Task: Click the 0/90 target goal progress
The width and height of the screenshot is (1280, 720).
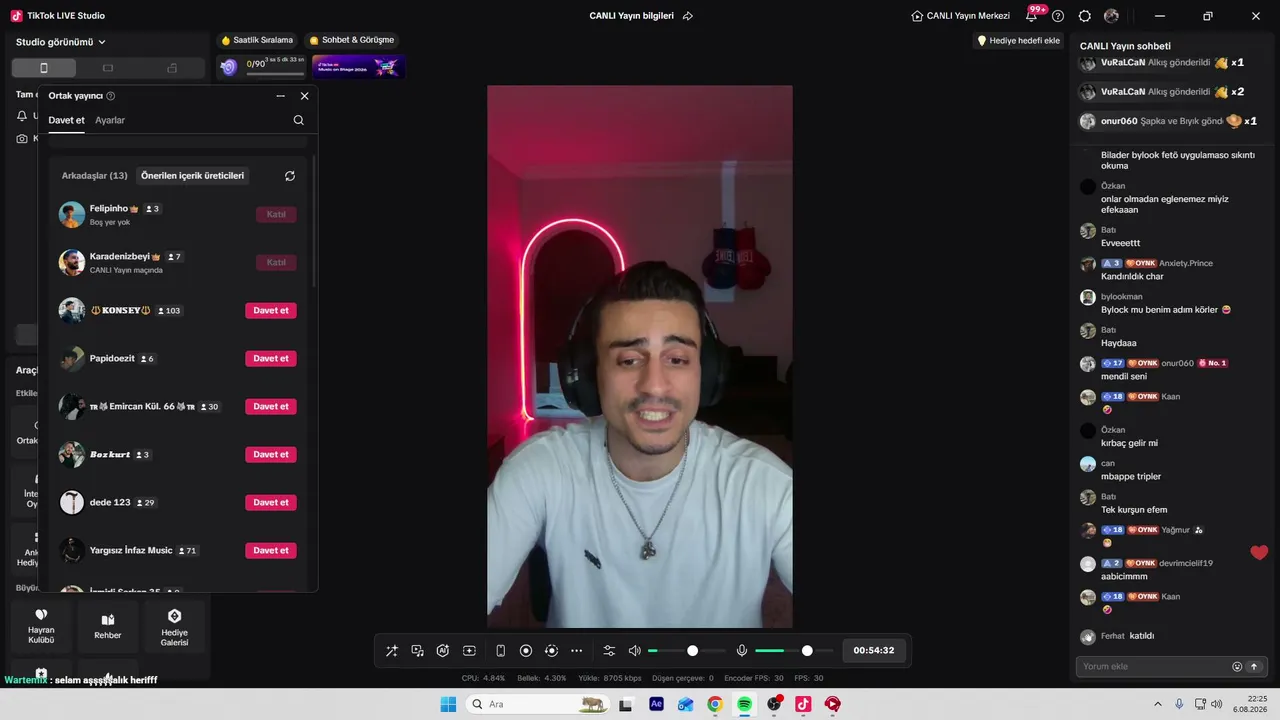Action: (x=261, y=67)
